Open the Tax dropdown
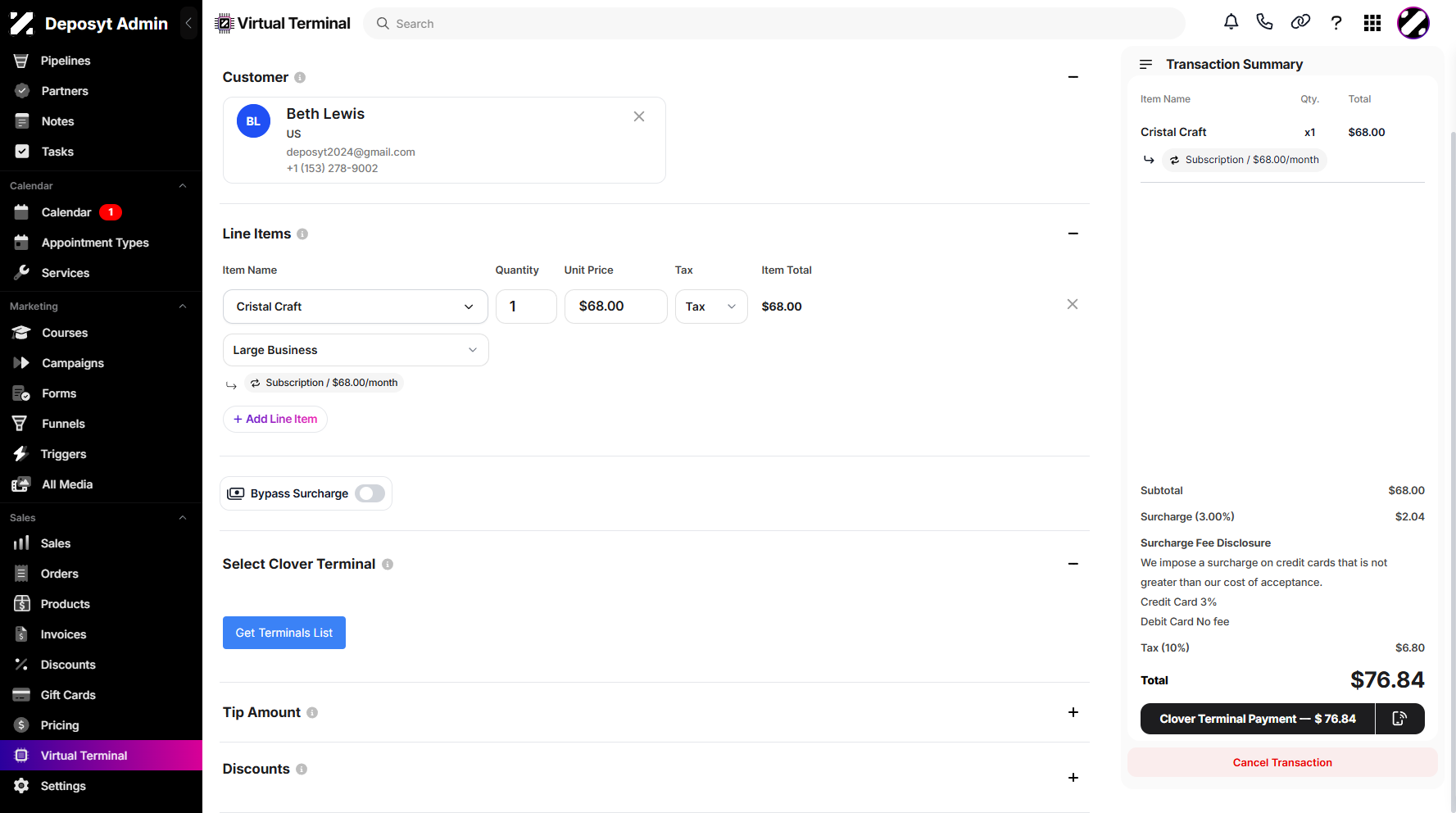Image resolution: width=1456 pixels, height=813 pixels. (x=711, y=307)
